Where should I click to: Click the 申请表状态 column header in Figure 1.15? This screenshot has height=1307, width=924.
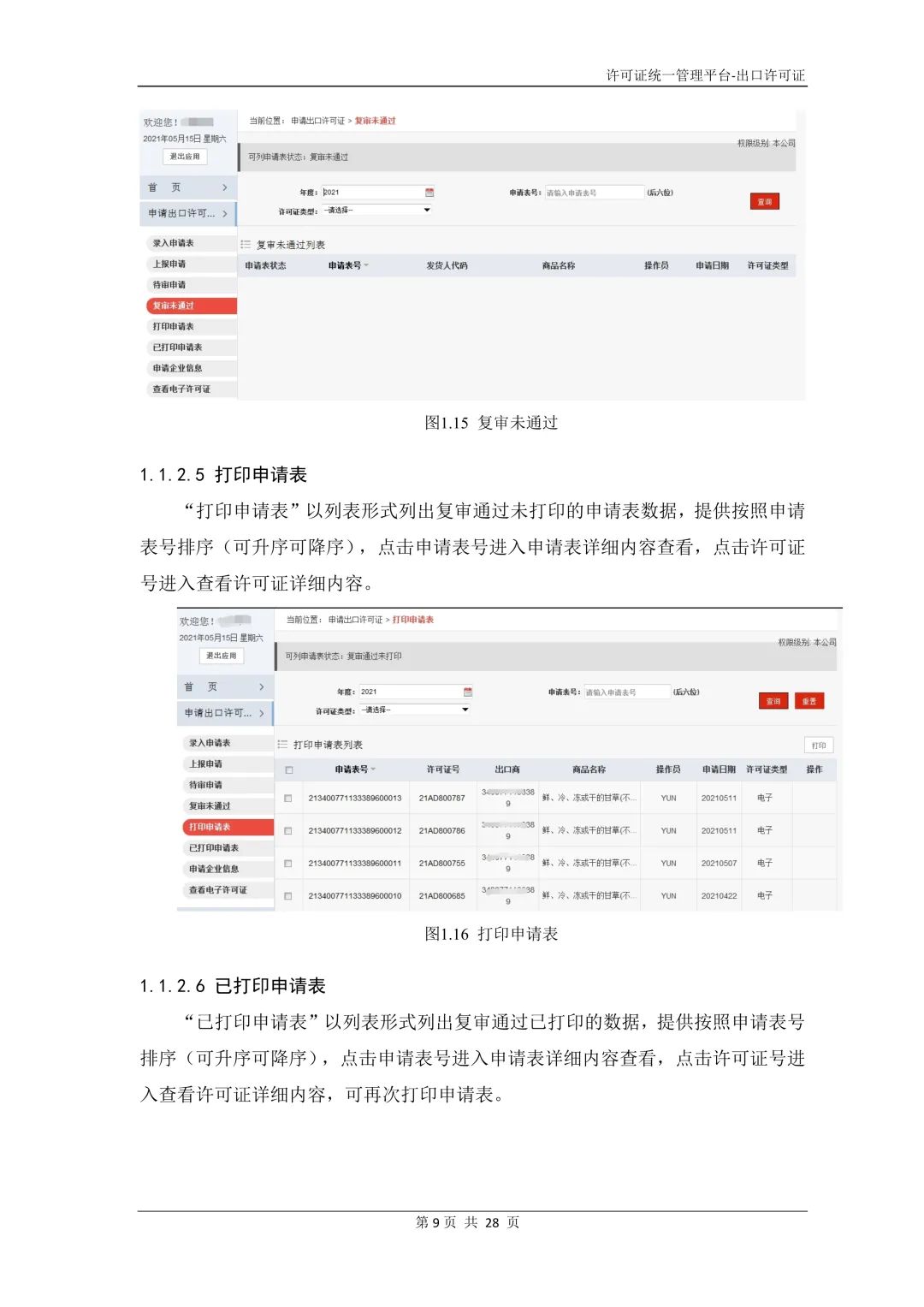coord(265,266)
